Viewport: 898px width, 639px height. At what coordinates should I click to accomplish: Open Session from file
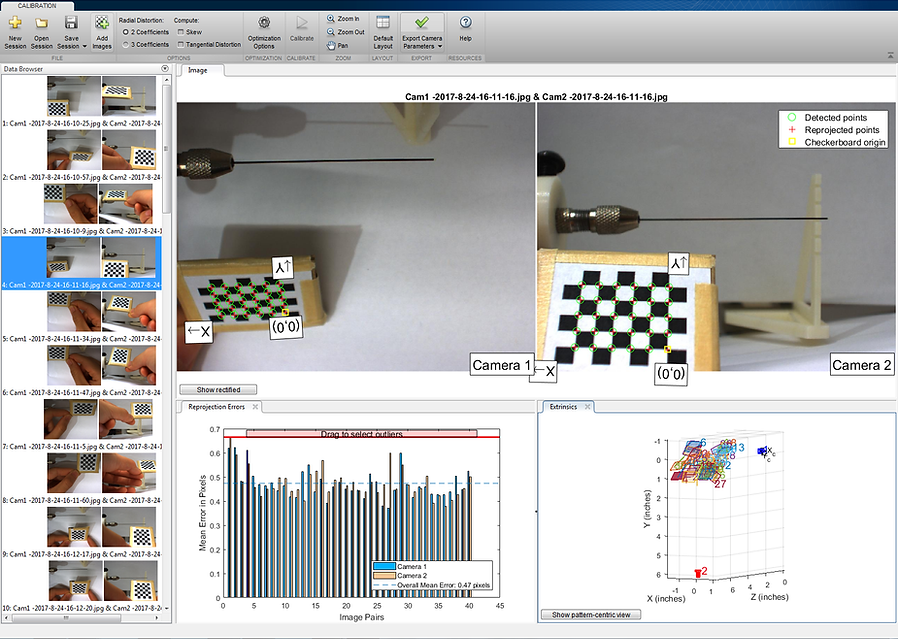[41, 32]
